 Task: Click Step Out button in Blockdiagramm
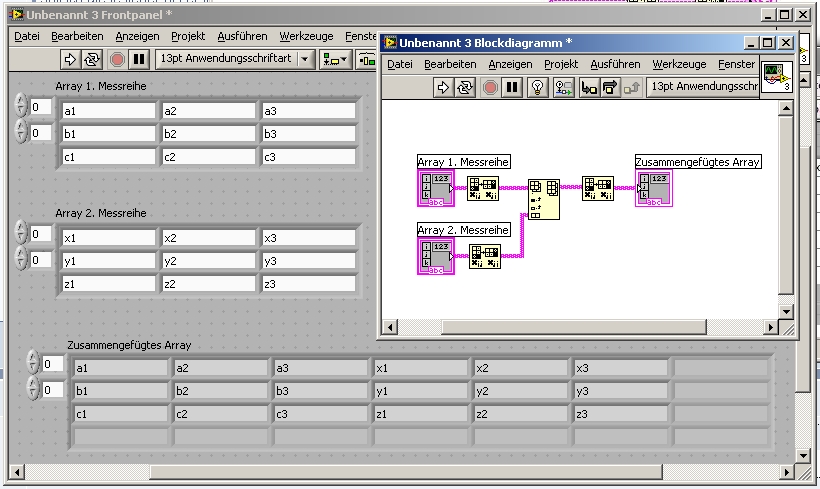tap(632, 87)
